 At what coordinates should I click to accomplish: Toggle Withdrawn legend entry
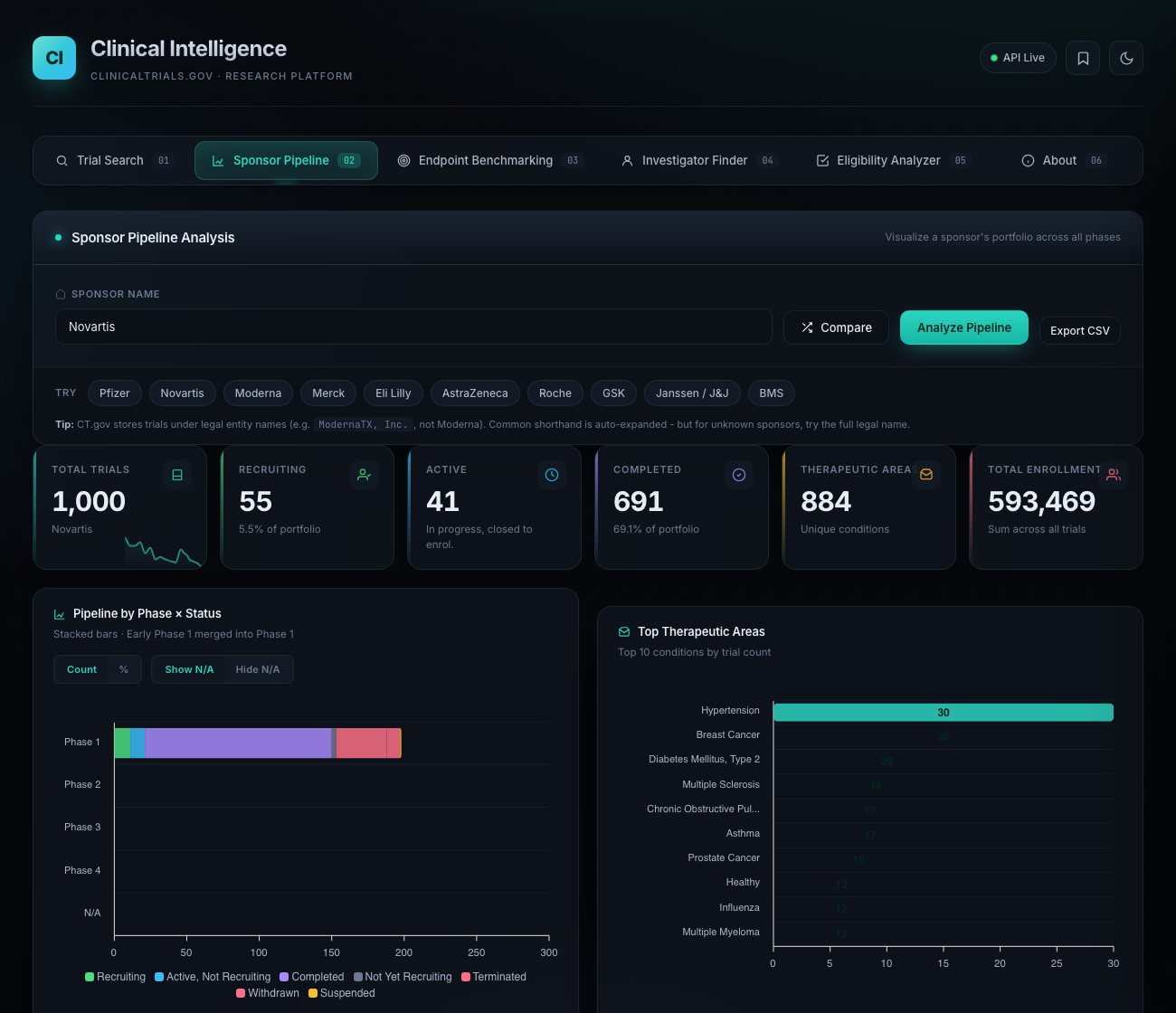(268, 993)
